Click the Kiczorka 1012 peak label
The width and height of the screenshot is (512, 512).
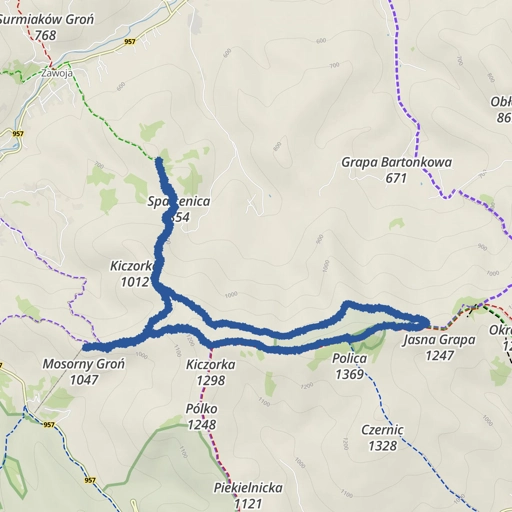pos(133,274)
